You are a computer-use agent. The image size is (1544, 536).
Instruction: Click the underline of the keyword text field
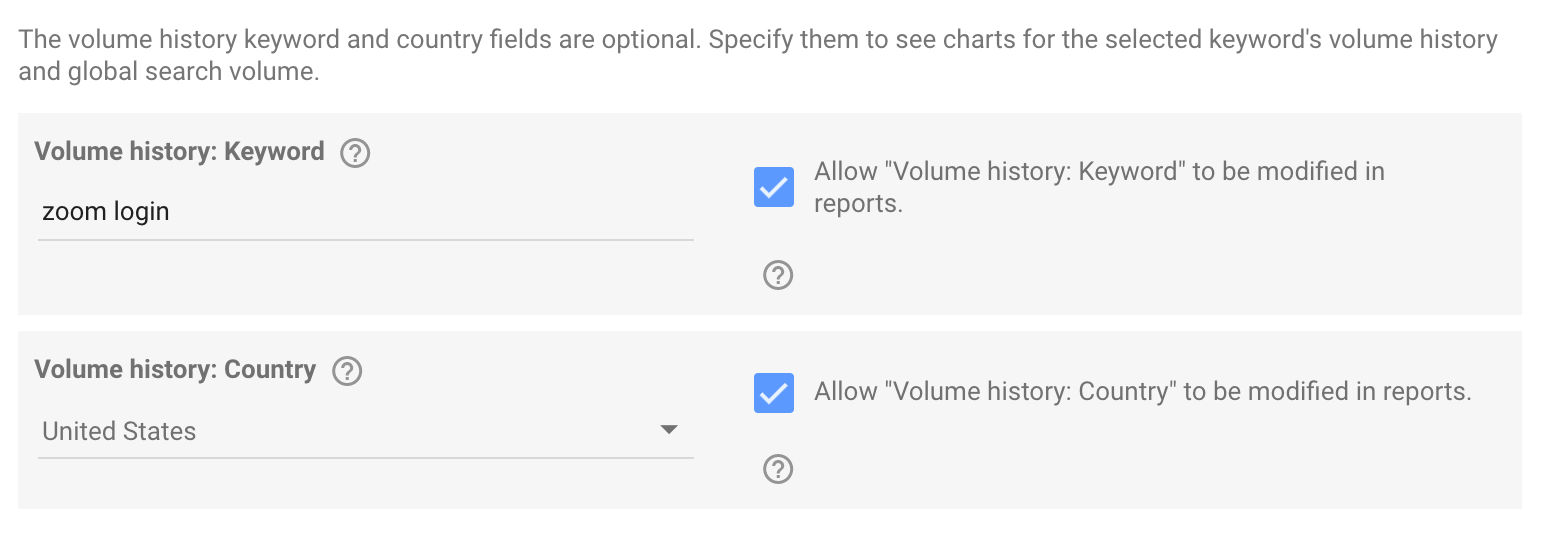click(x=365, y=240)
